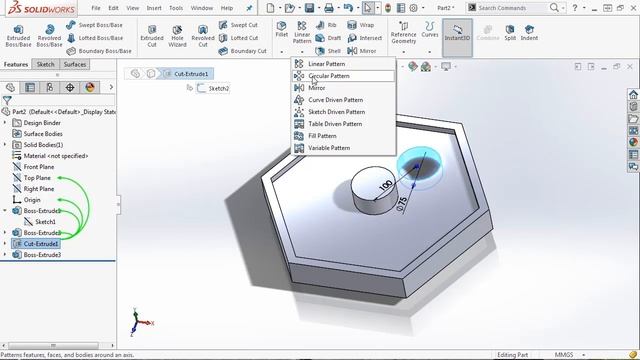Collapse the Boss-Extrude1 node
This screenshot has height=360, width=640.
(5, 211)
